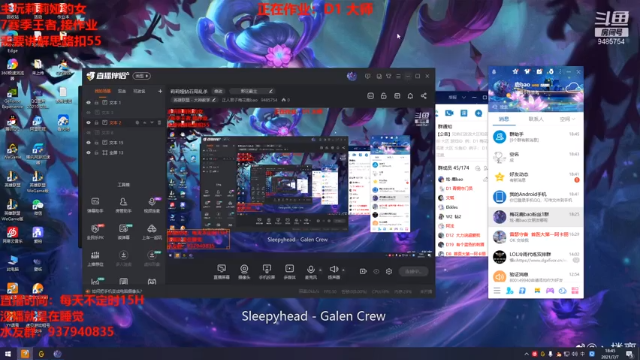Viewport: 640px width, 360px height.
Task: Expand microphone options arrow beside mic icon
Action: (320, 269)
